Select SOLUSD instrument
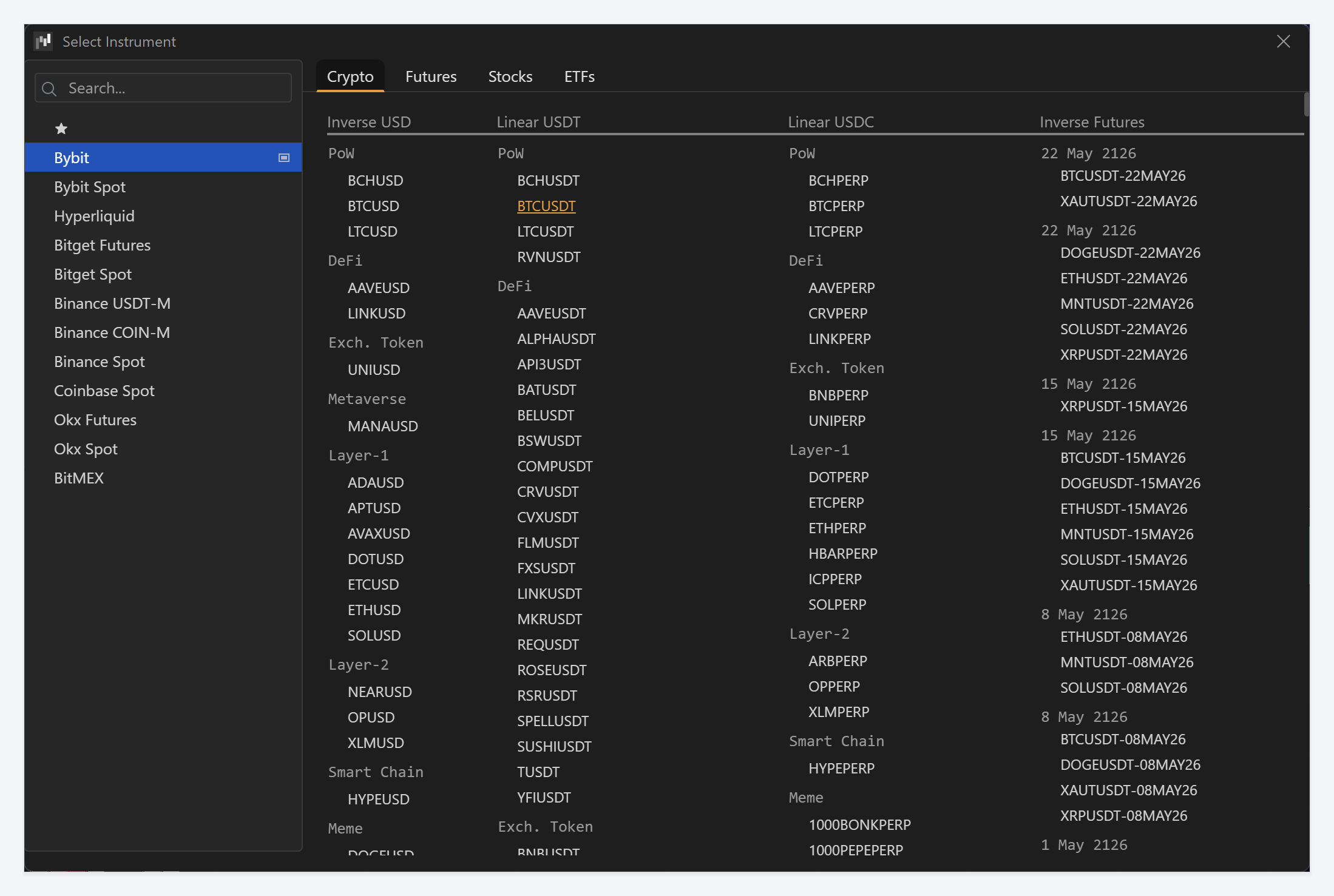 click(x=374, y=636)
